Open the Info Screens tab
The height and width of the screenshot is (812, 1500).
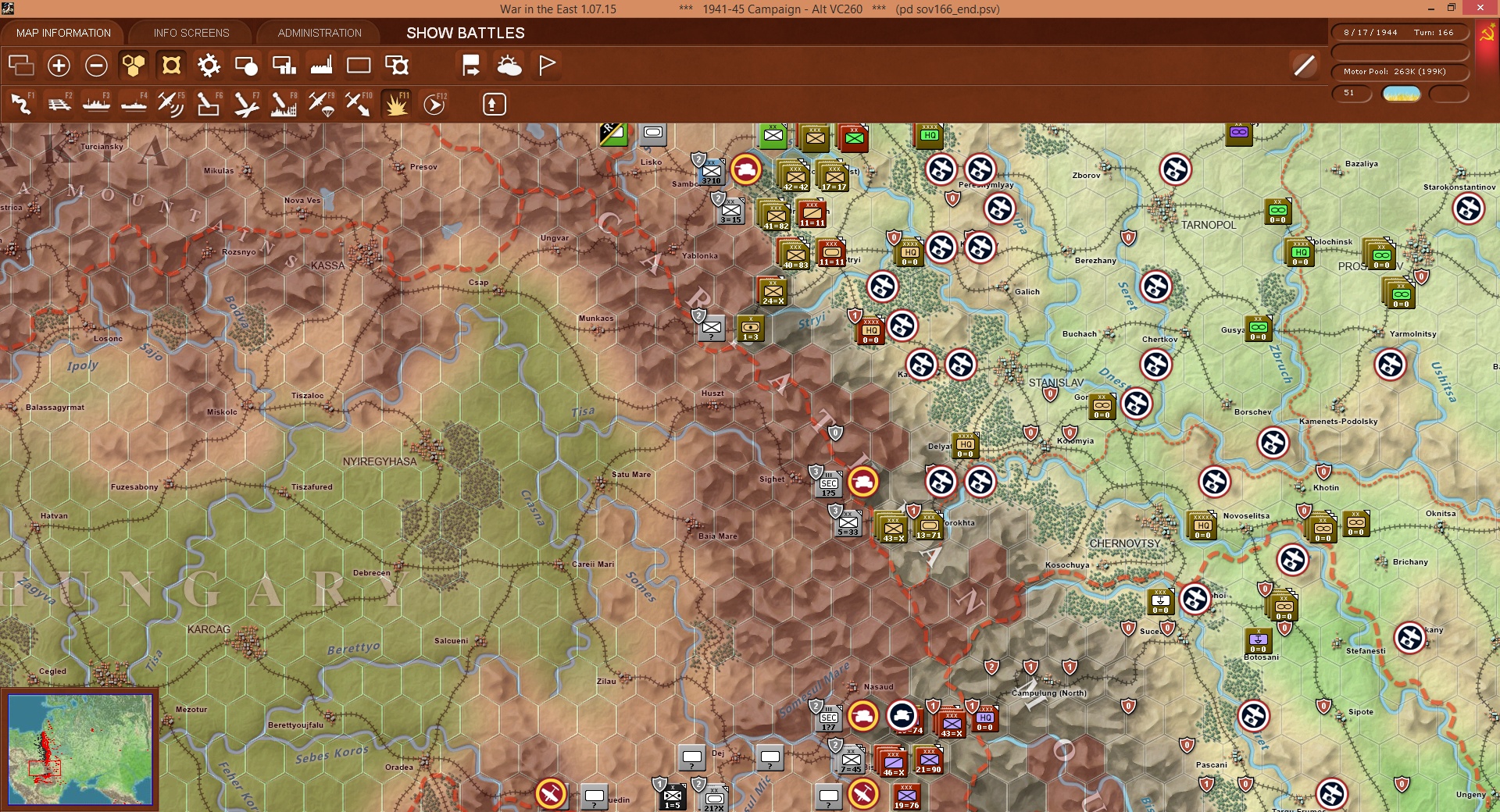(x=191, y=33)
